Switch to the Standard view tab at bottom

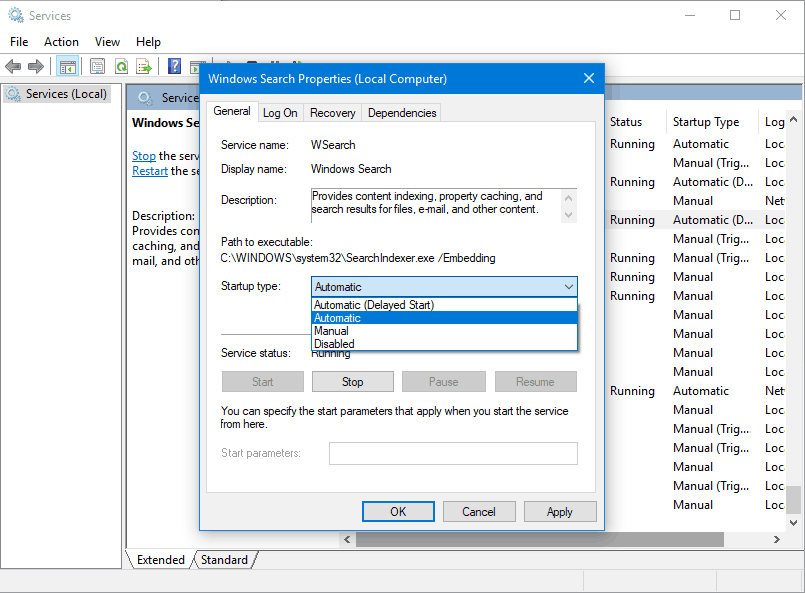click(224, 560)
